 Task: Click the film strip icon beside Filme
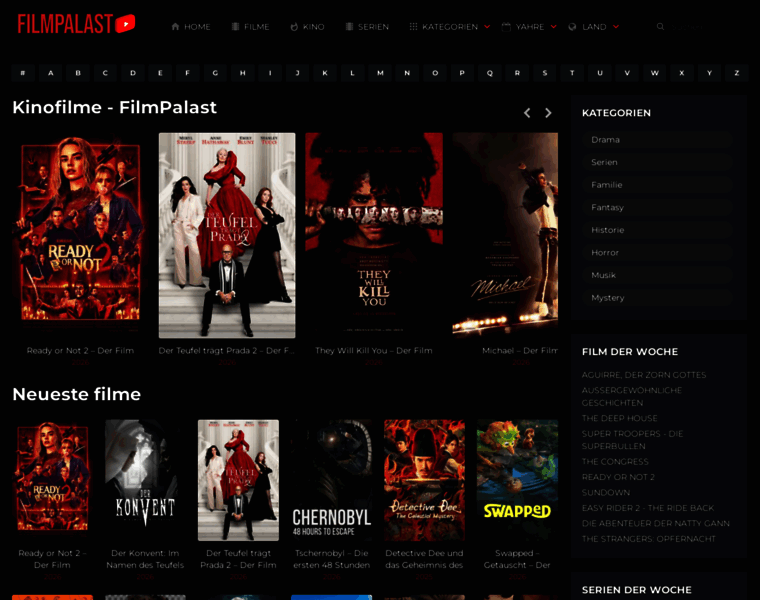[235, 27]
